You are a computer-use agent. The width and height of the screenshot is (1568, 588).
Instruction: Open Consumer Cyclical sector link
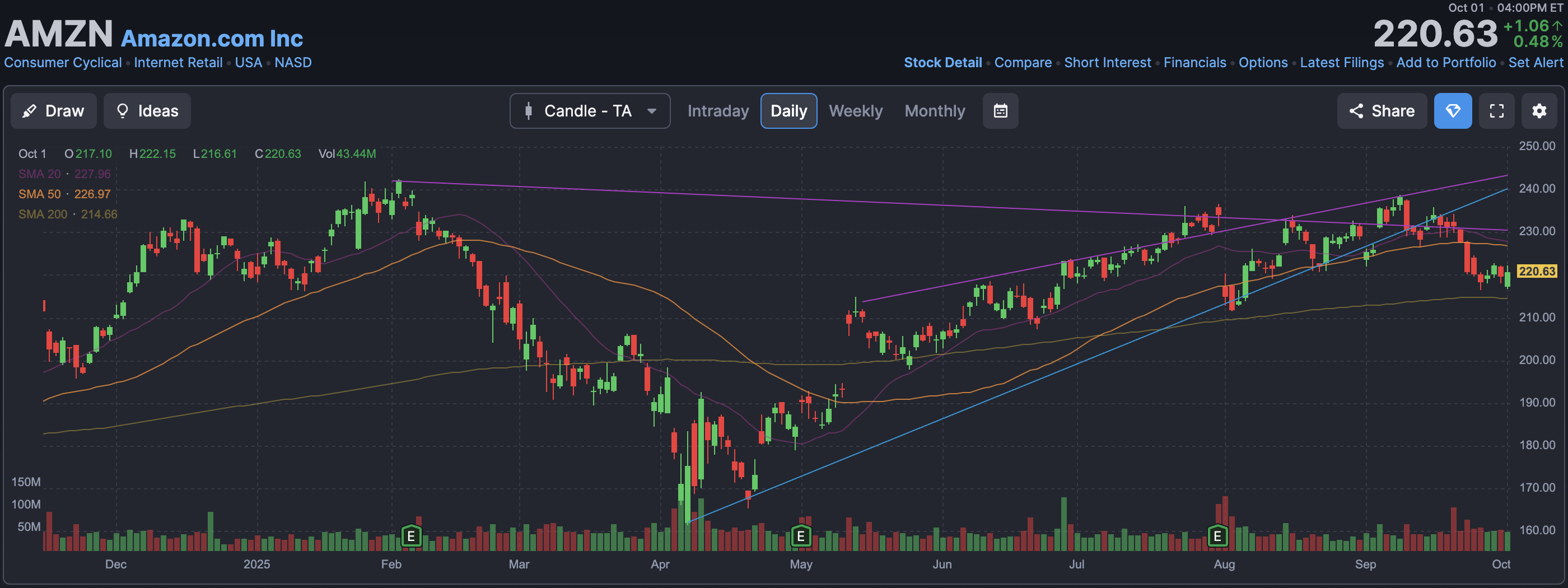click(x=63, y=63)
